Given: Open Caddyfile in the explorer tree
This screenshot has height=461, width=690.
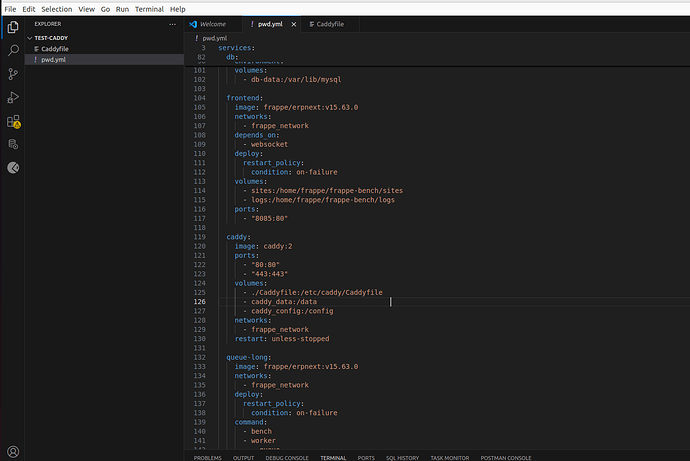Looking at the screenshot, I should (x=104, y=49).
